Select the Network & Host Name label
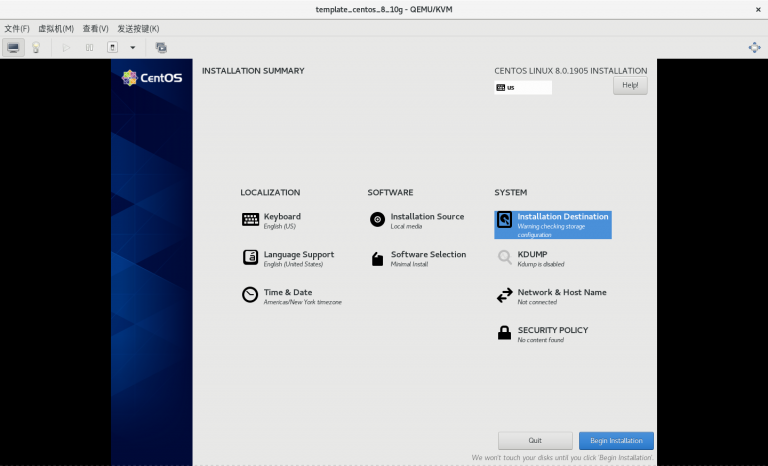The width and height of the screenshot is (768, 466). 562,292
